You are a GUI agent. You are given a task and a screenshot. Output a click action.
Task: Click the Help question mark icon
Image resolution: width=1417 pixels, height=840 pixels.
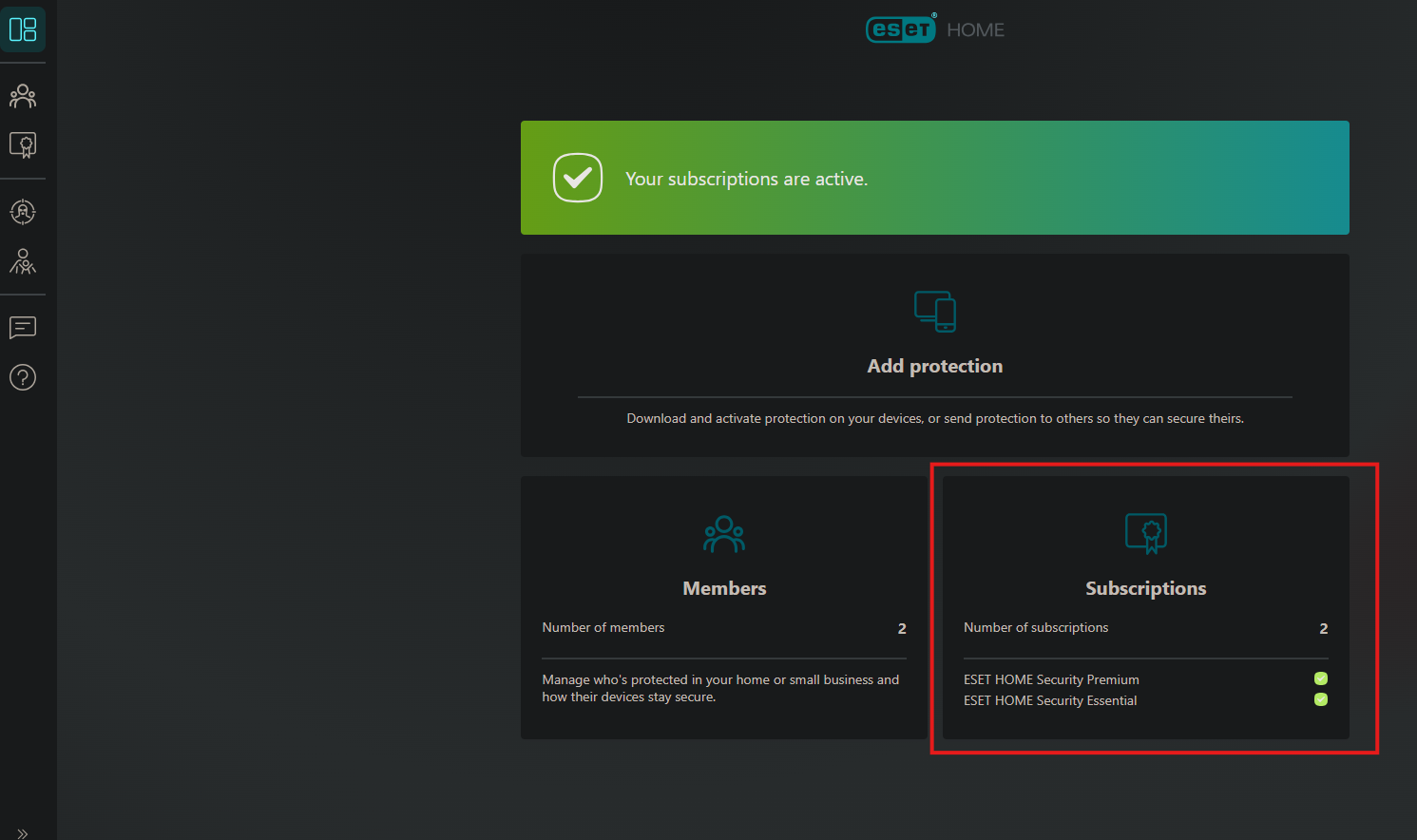pos(23,377)
